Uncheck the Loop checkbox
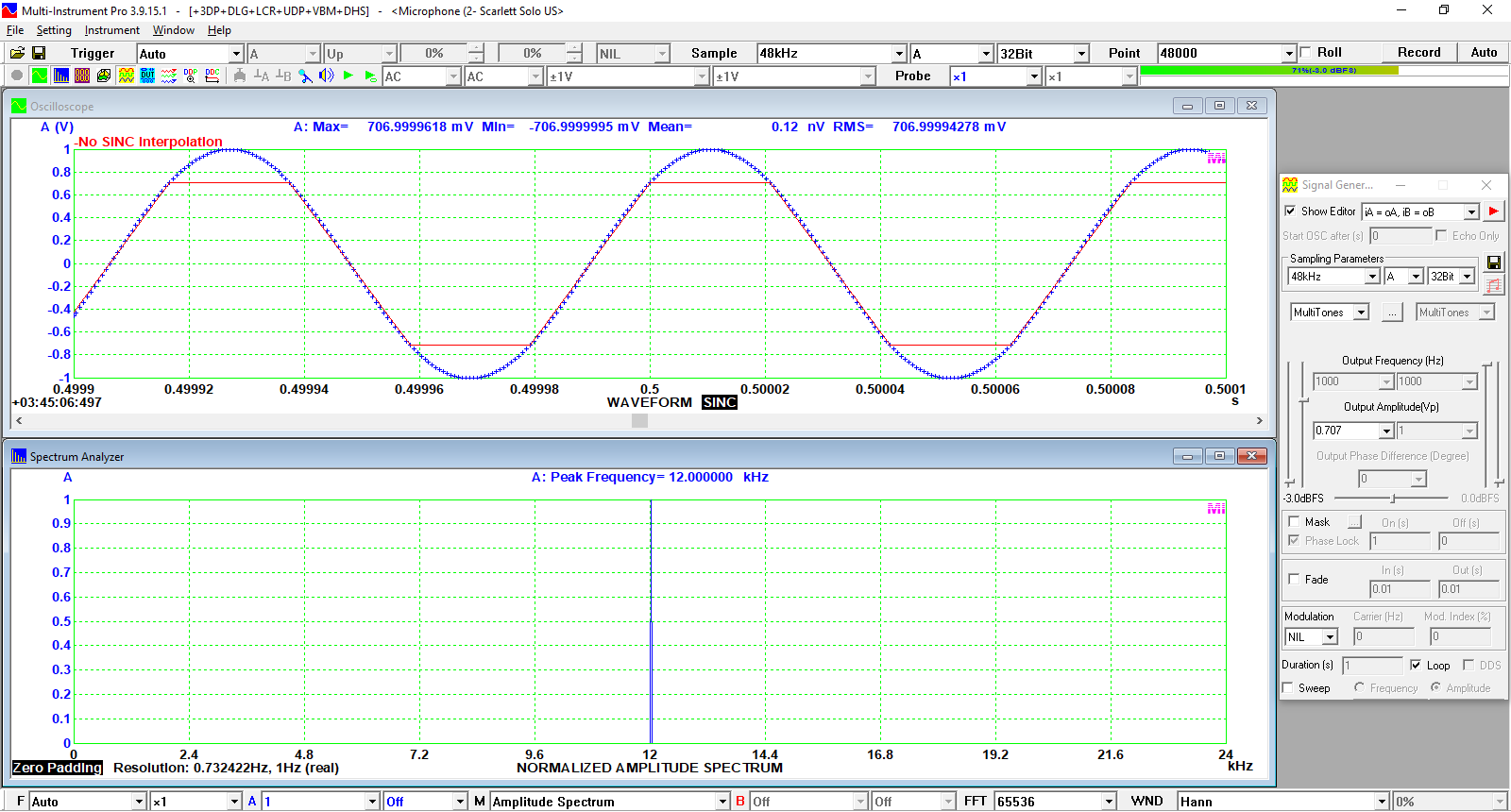Screen dimensions: 1511x812 pyautogui.click(x=1416, y=665)
